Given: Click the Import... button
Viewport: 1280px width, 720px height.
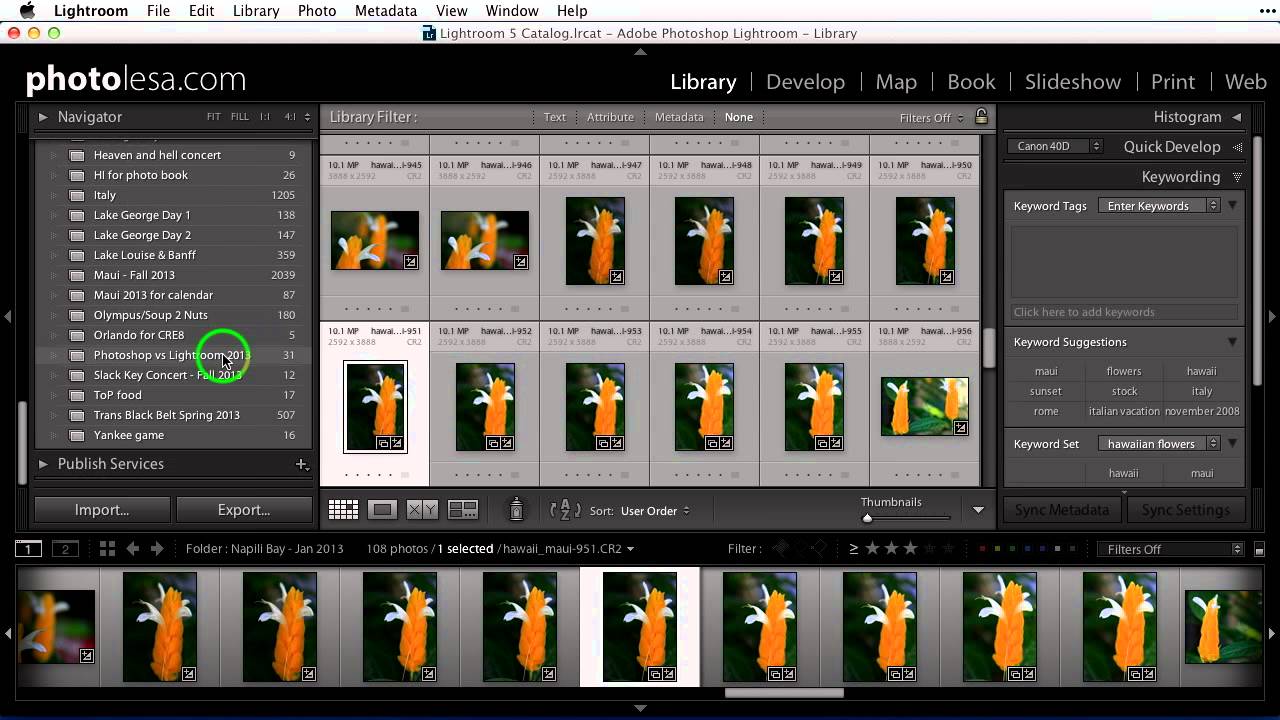Looking at the screenshot, I should [x=102, y=510].
